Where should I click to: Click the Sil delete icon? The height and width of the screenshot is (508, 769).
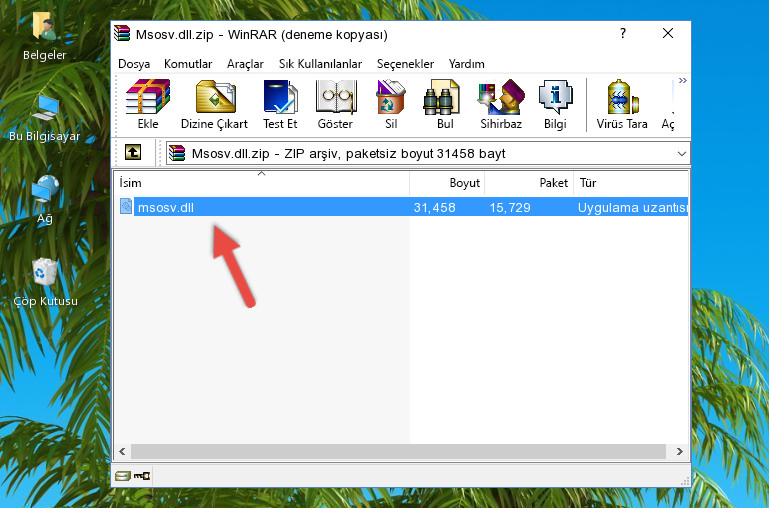(x=391, y=104)
